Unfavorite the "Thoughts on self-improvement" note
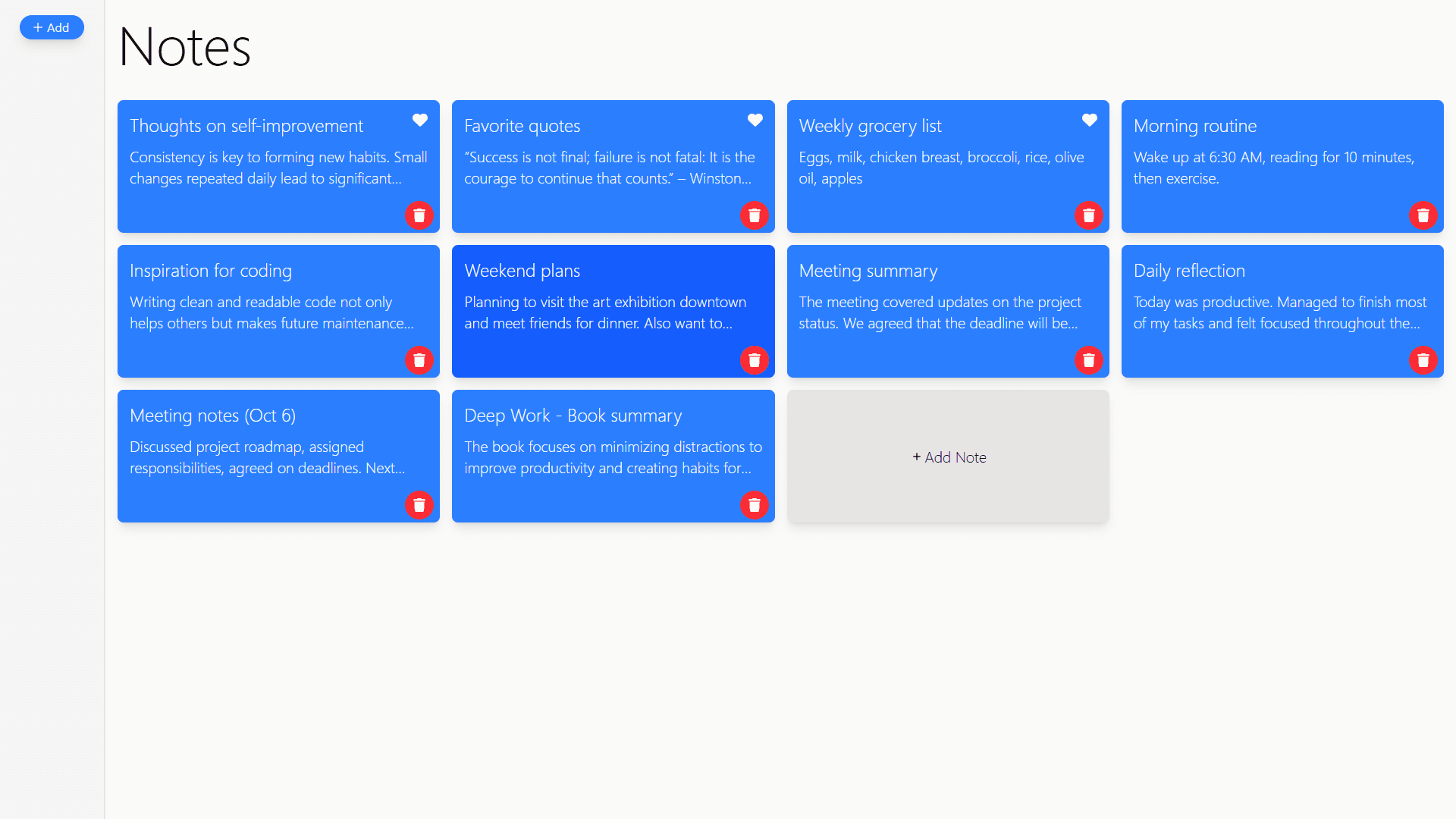 click(x=420, y=120)
